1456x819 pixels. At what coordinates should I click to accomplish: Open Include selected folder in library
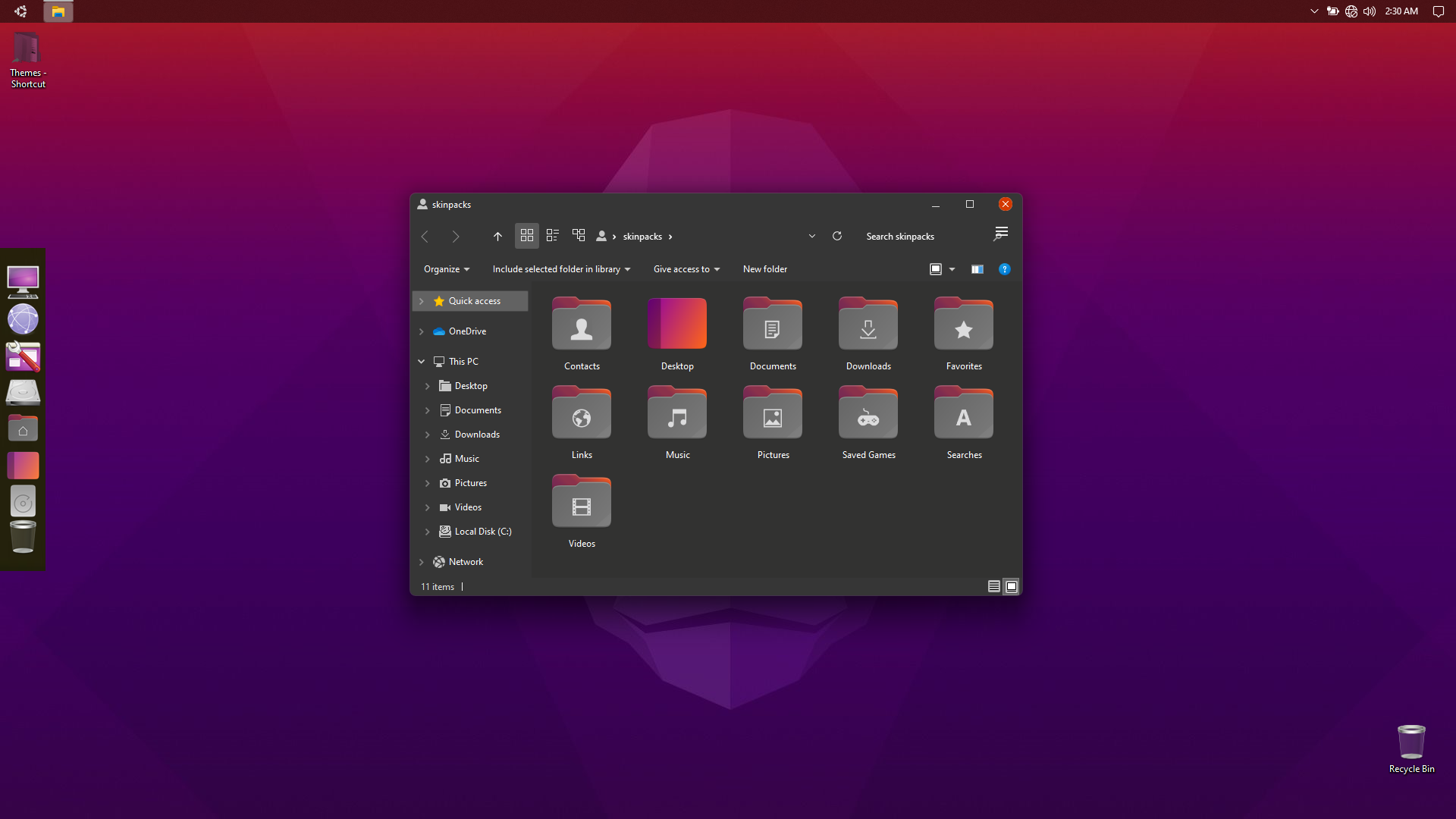[x=561, y=269]
